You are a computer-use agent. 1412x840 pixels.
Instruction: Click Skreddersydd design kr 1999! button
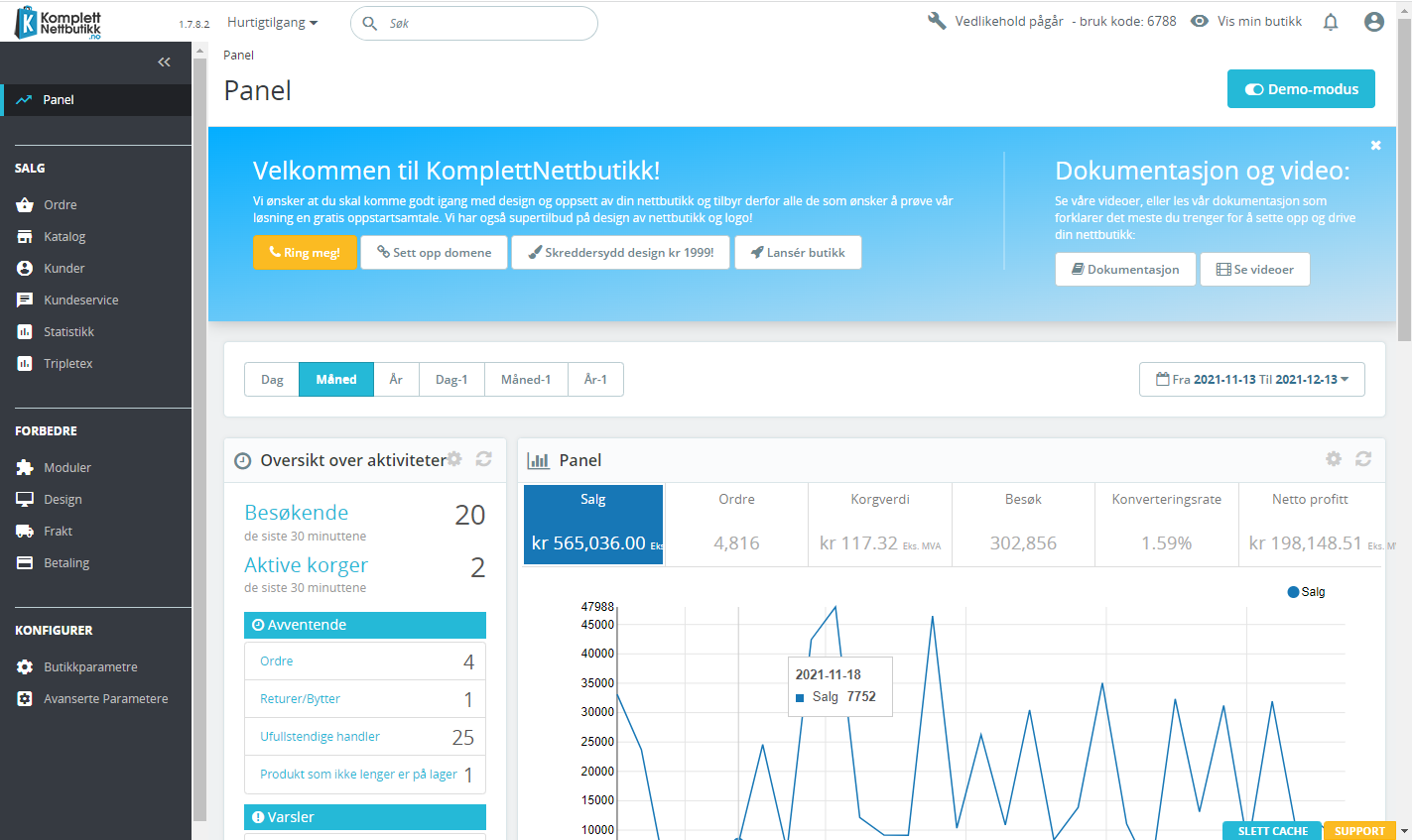coord(621,253)
